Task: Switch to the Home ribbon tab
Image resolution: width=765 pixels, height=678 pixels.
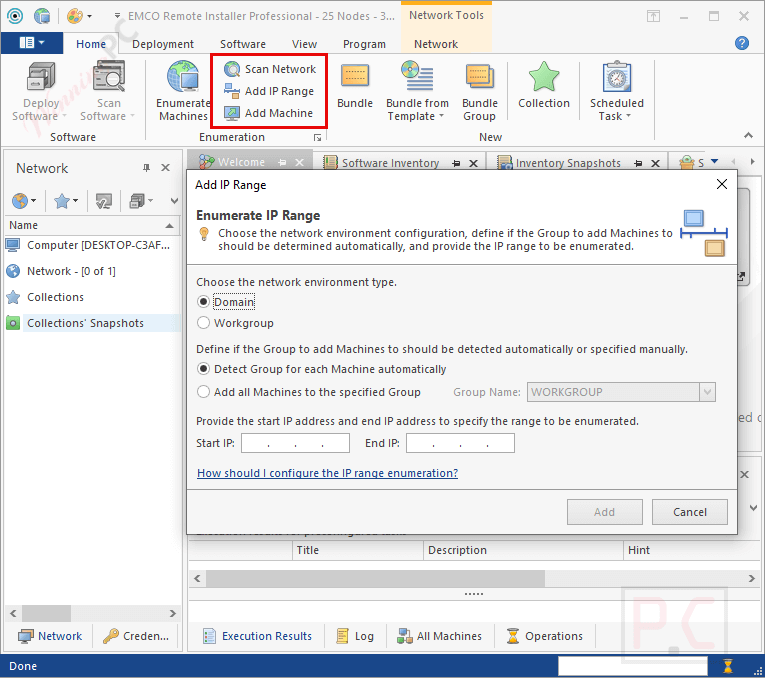Action: (x=91, y=44)
